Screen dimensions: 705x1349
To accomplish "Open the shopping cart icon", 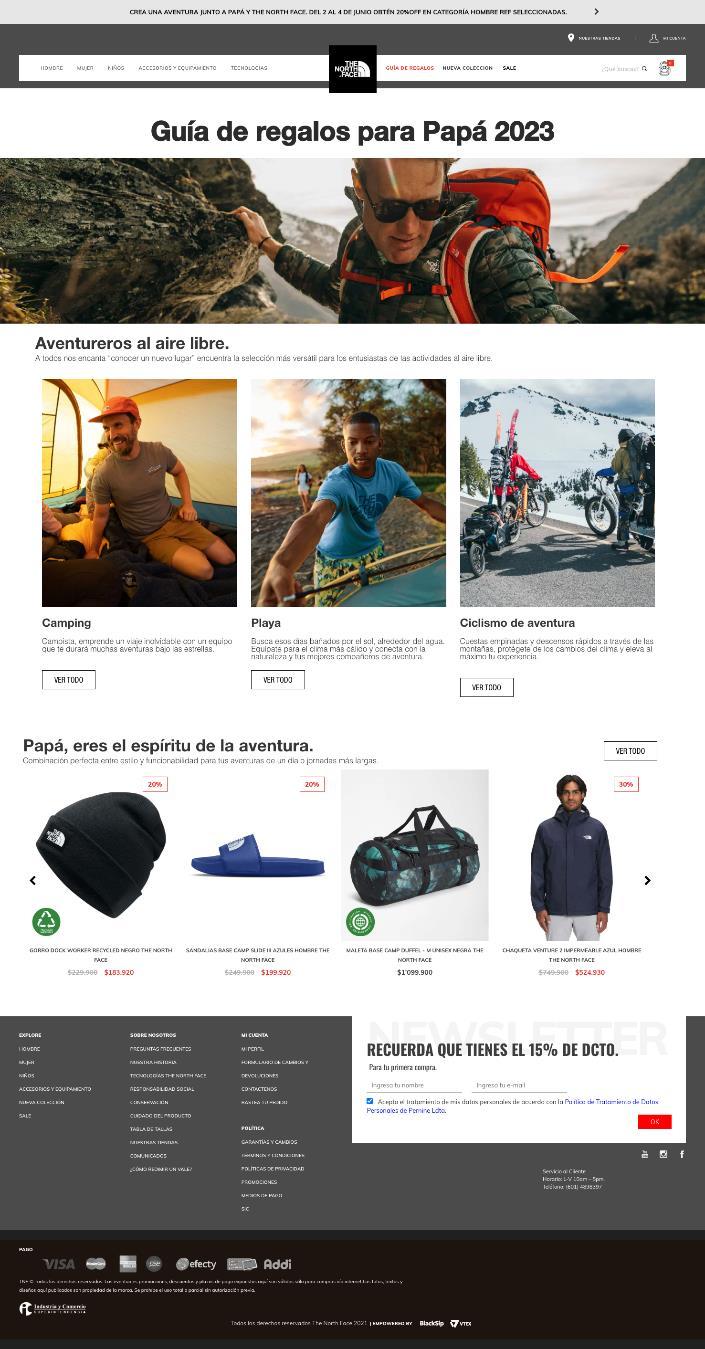I will click(665, 68).
